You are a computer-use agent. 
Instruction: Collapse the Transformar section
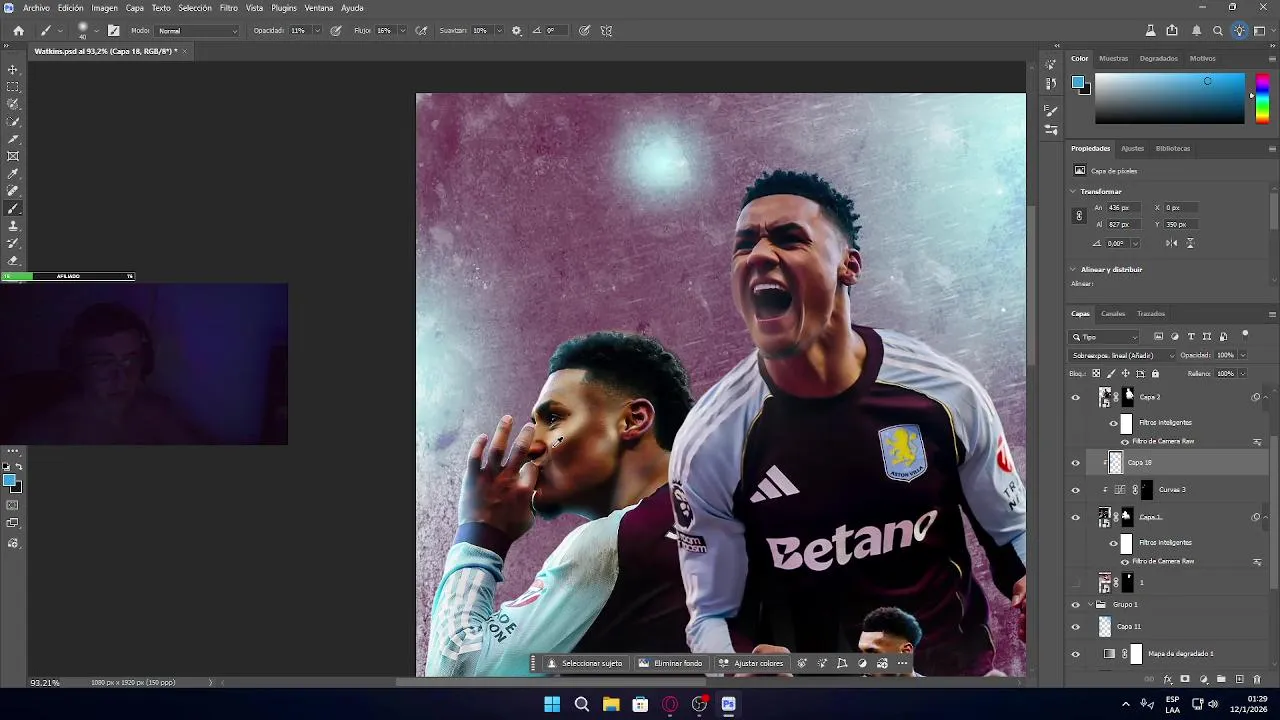(1073, 191)
